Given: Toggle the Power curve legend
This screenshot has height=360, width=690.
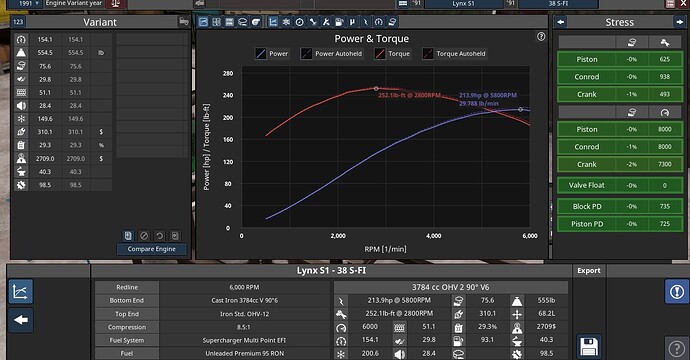Looking at the screenshot, I should 272,54.
